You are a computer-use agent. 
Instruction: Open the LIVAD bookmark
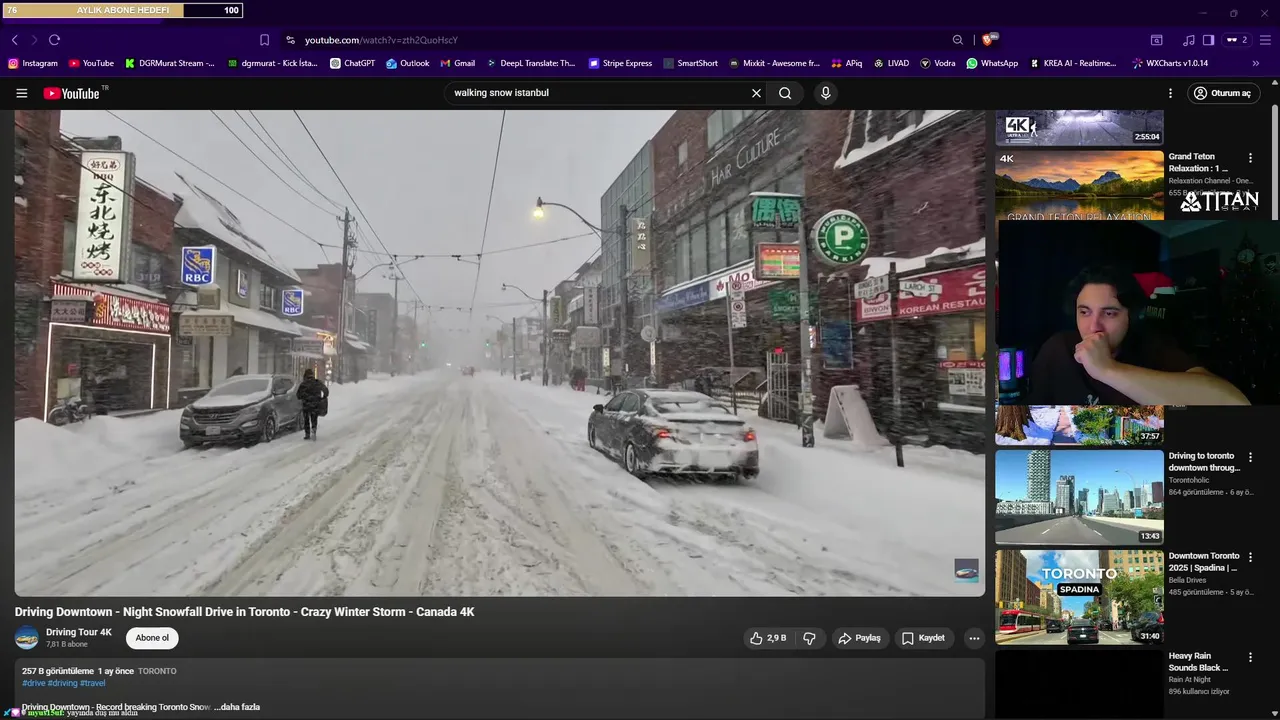tap(891, 63)
